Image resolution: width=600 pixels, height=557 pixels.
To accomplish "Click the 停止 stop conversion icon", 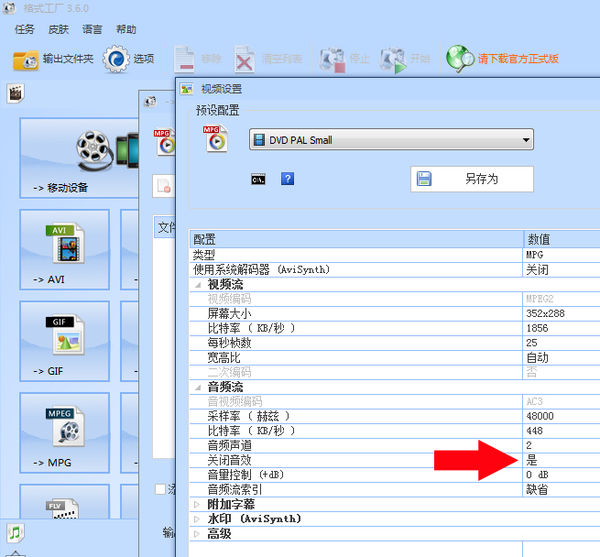I will pos(332,60).
